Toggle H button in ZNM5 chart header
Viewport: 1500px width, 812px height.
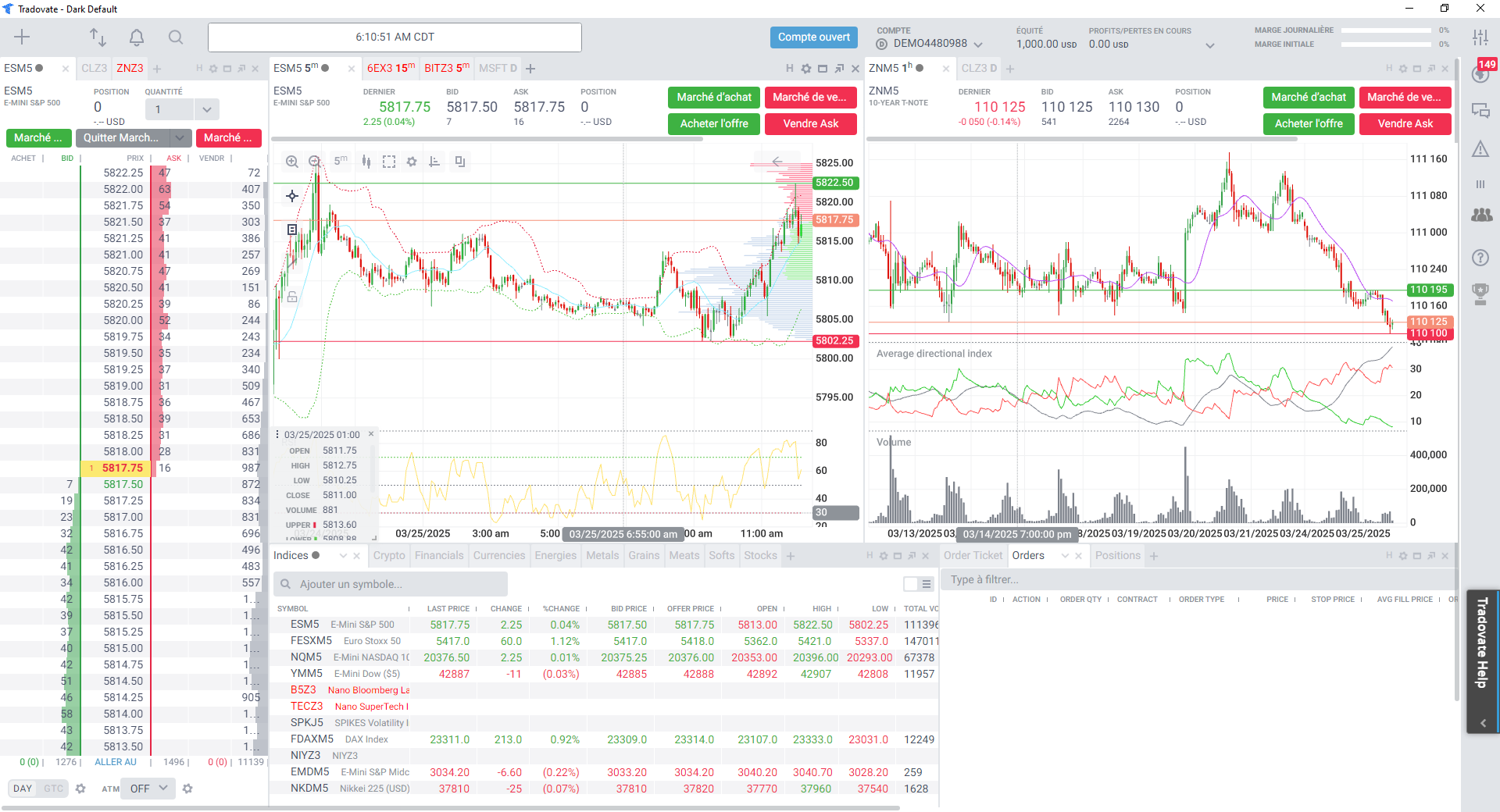point(1389,69)
